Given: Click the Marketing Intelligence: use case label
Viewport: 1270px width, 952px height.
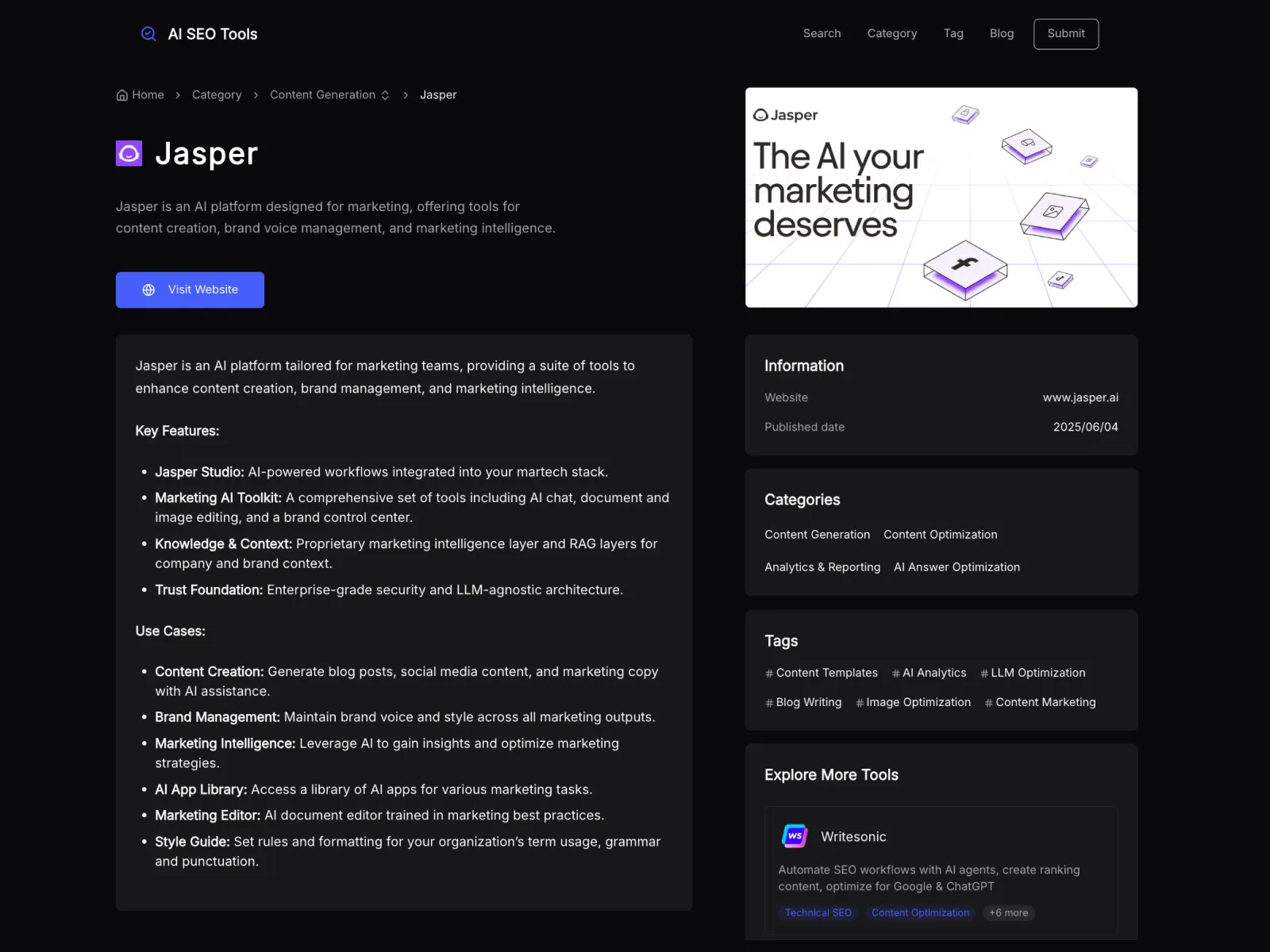Looking at the screenshot, I should point(225,743).
